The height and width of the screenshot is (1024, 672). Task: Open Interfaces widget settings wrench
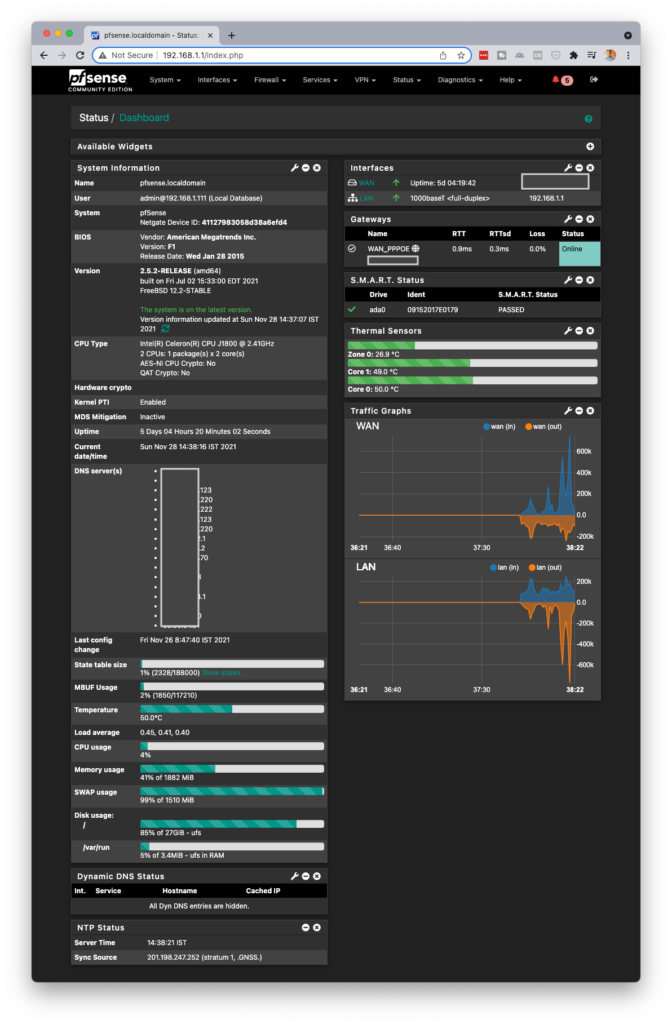568,168
